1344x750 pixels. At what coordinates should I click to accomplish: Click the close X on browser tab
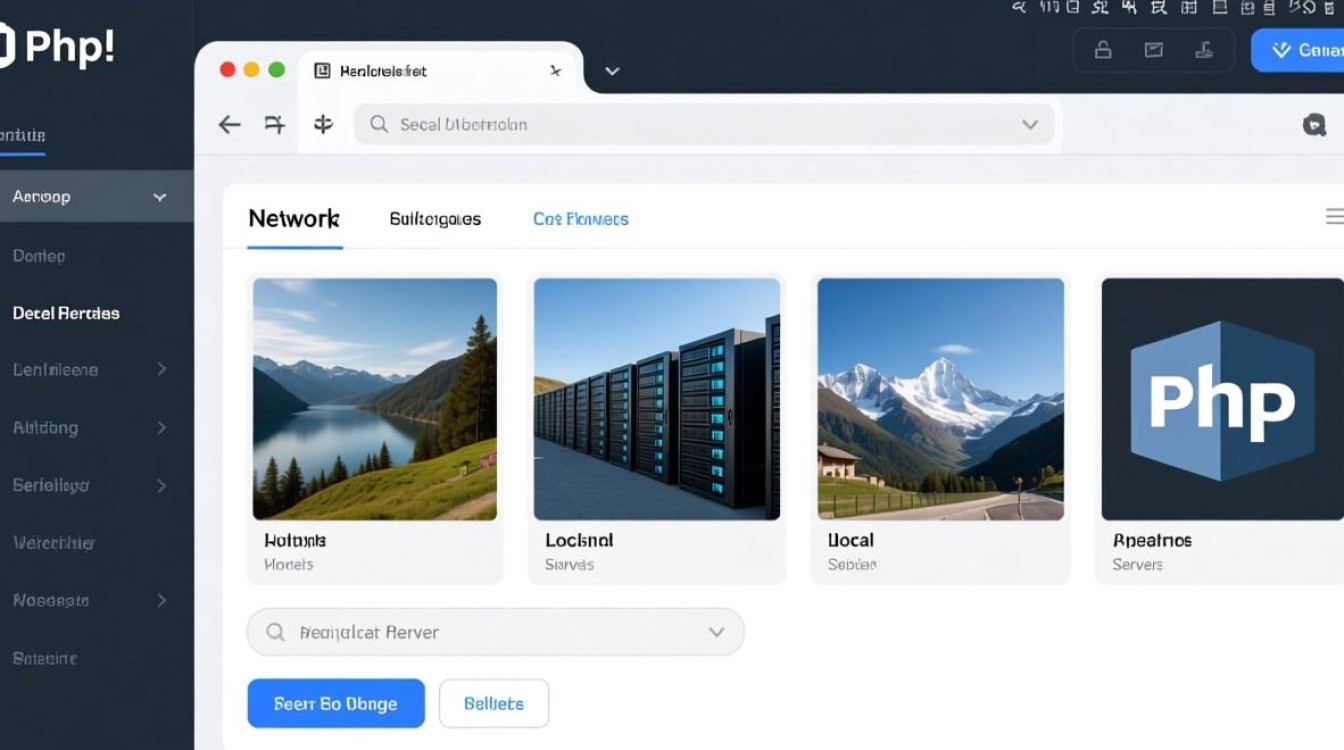pos(556,71)
